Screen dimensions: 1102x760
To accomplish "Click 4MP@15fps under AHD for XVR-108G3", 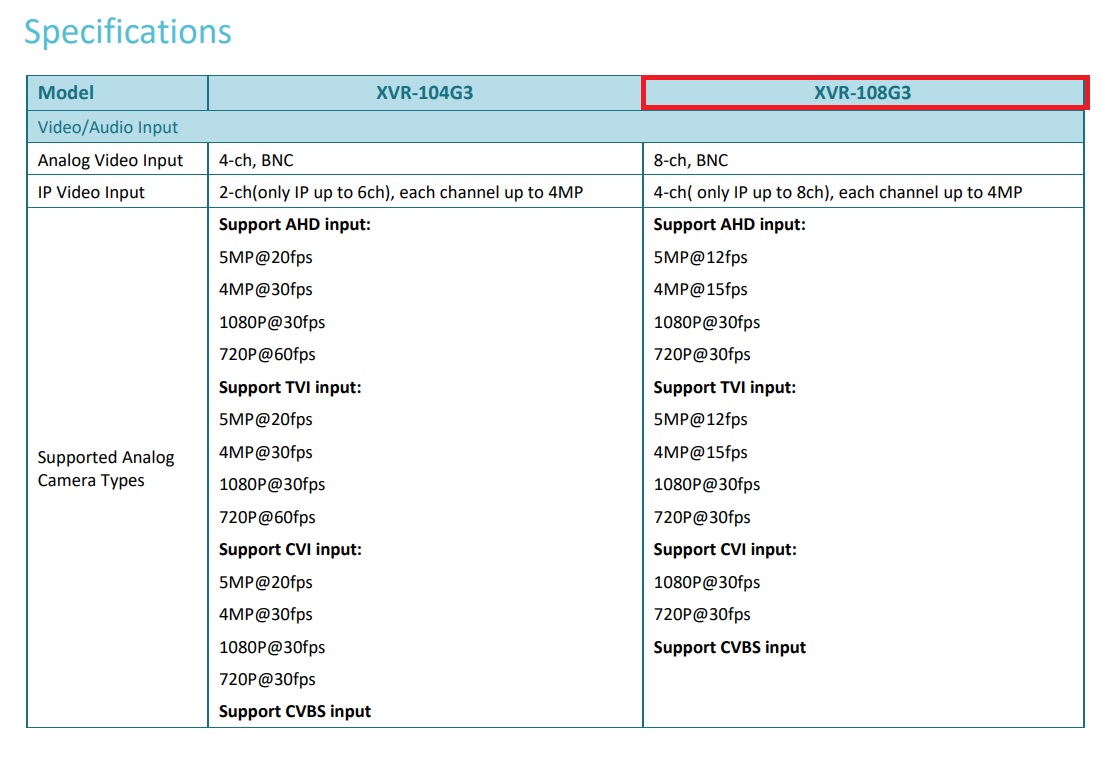I will coord(700,289).
